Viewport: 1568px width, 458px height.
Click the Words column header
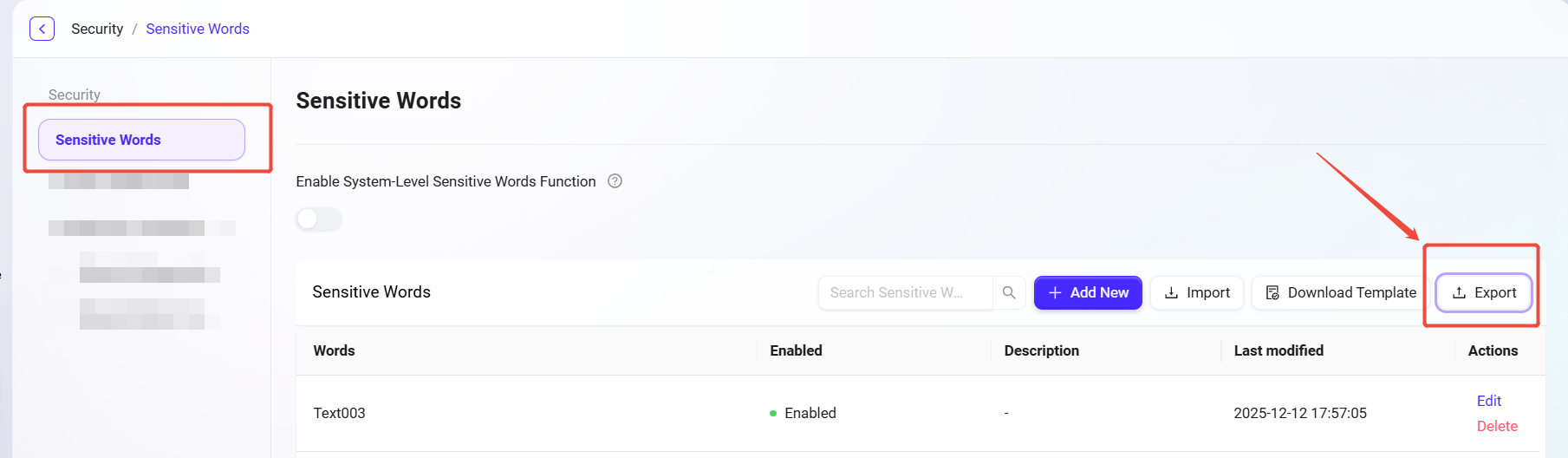[x=334, y=350]
